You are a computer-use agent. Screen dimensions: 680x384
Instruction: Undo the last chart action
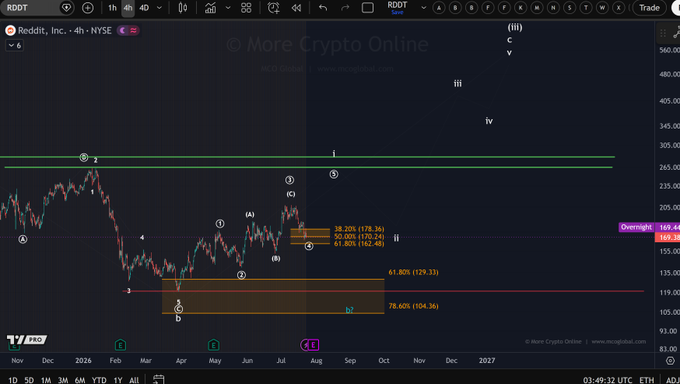(x=323, y=8)
